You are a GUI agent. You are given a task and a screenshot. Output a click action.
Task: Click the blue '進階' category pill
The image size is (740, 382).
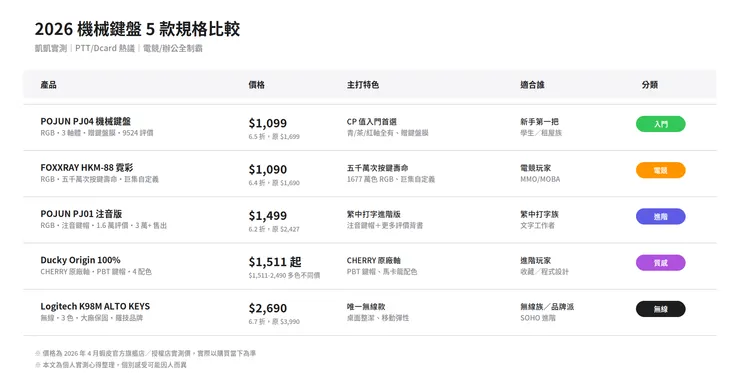pyautogui.click(x=661, y=217)
